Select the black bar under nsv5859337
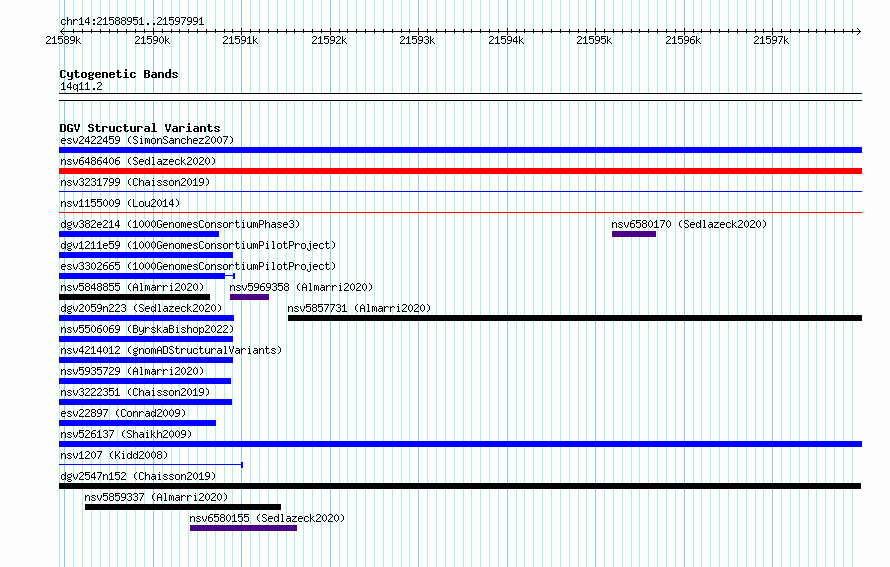The height and width of the screenshot is (567, 890). click(x=183, y=507)
